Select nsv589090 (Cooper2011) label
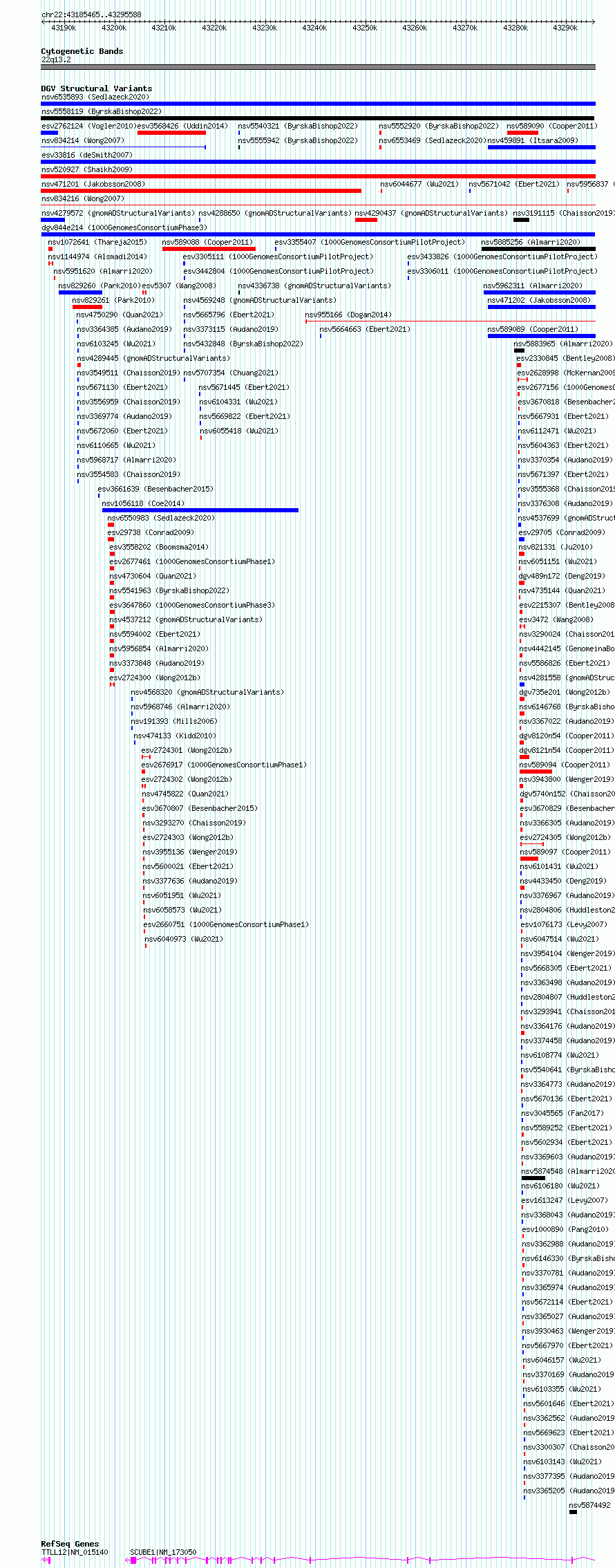 [552, 126]
